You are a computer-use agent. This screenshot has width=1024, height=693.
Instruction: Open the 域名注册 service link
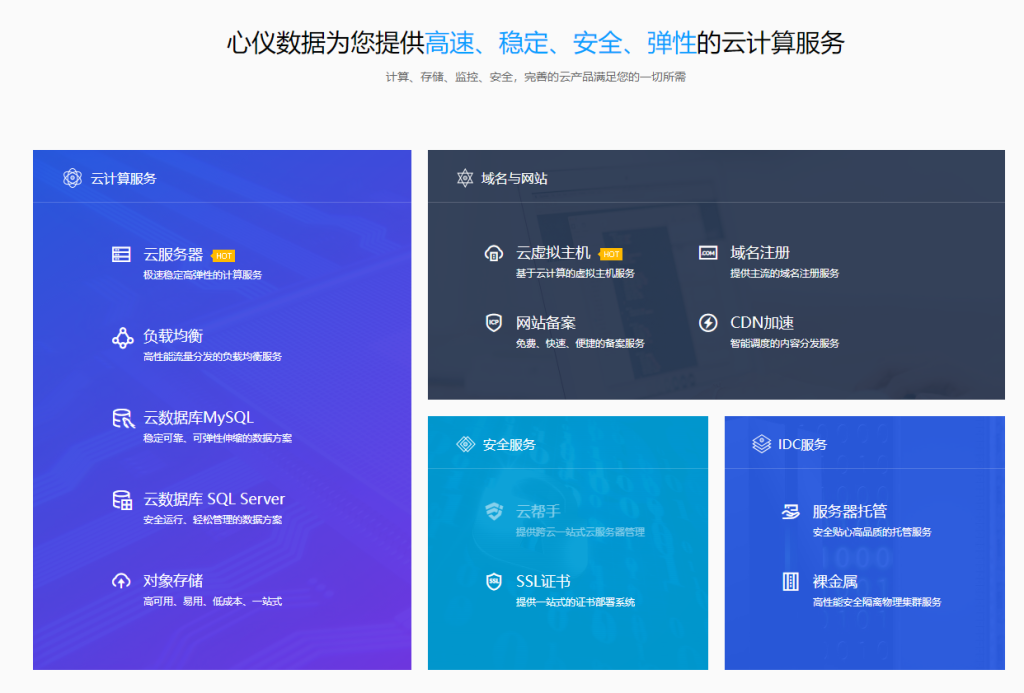[x=760, y=253]
